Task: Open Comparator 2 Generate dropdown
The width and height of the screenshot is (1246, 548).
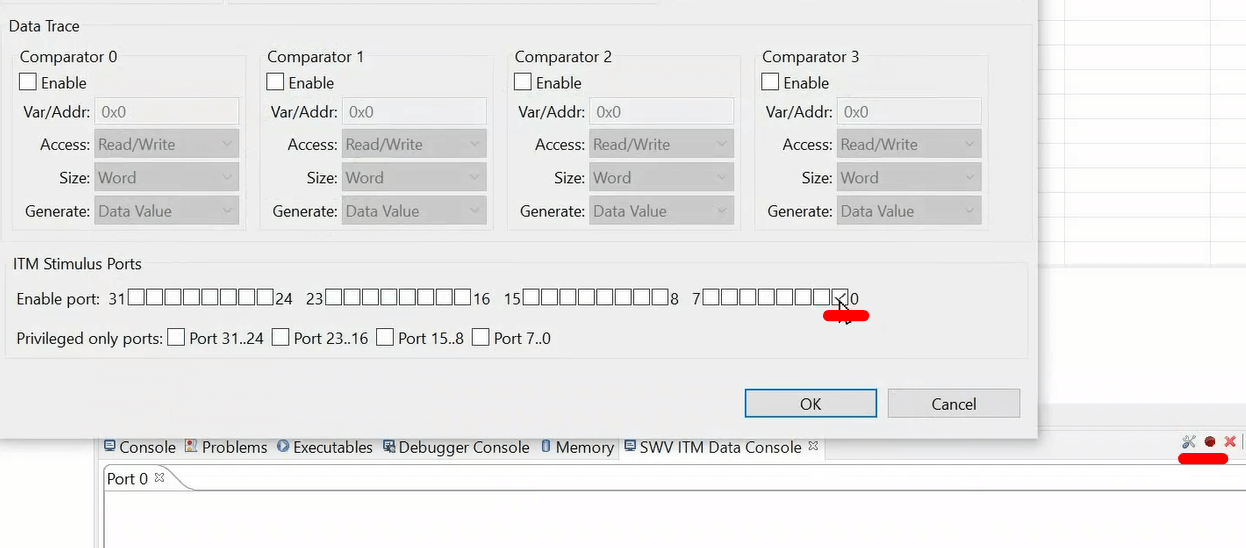Action: 662,211
